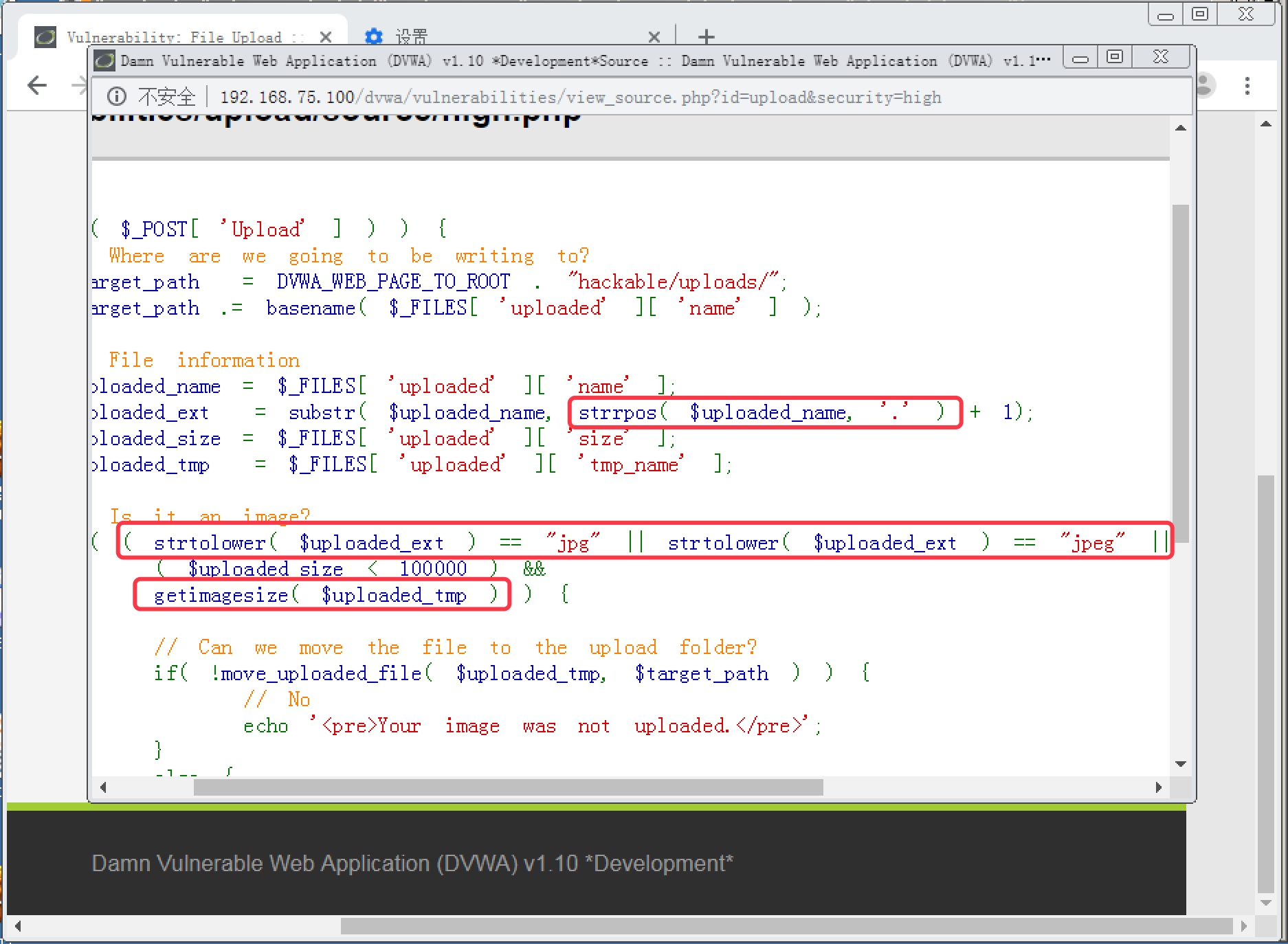Image resolution: width=1288 pixels, height=944 pixels.
Task: Minimize the main browser window
Action: pos(1166,14)
